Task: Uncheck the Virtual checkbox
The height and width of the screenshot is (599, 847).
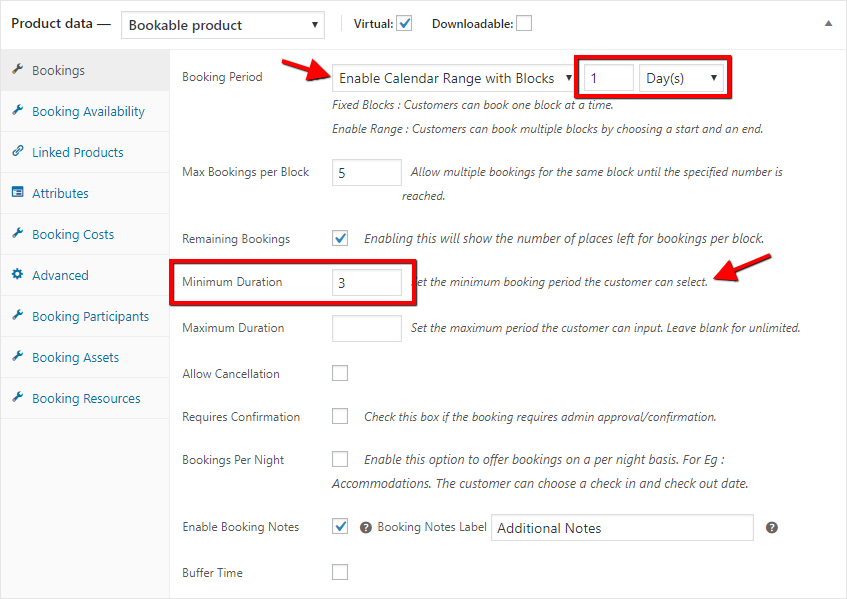Action: click(x=404, y=24)
